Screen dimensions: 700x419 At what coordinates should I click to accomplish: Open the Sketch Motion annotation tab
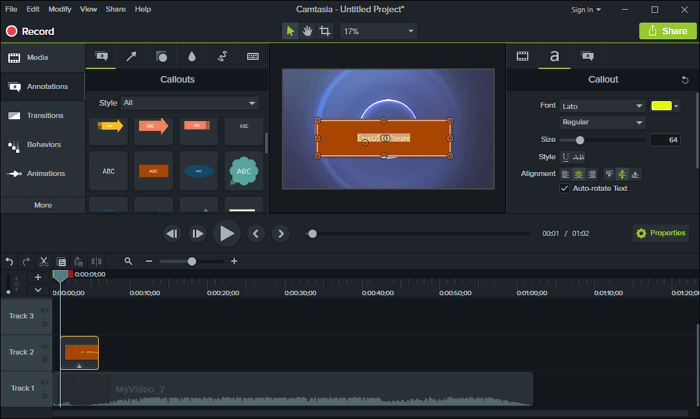222,56
